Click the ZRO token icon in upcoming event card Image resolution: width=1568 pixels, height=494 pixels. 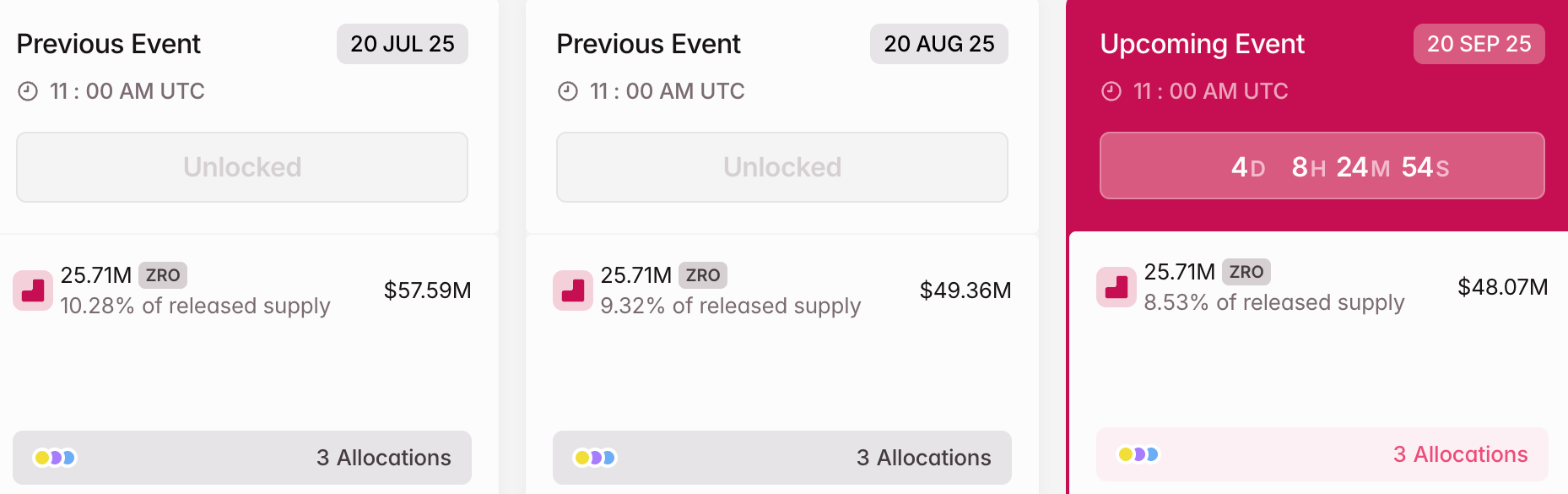(1117, 287)
